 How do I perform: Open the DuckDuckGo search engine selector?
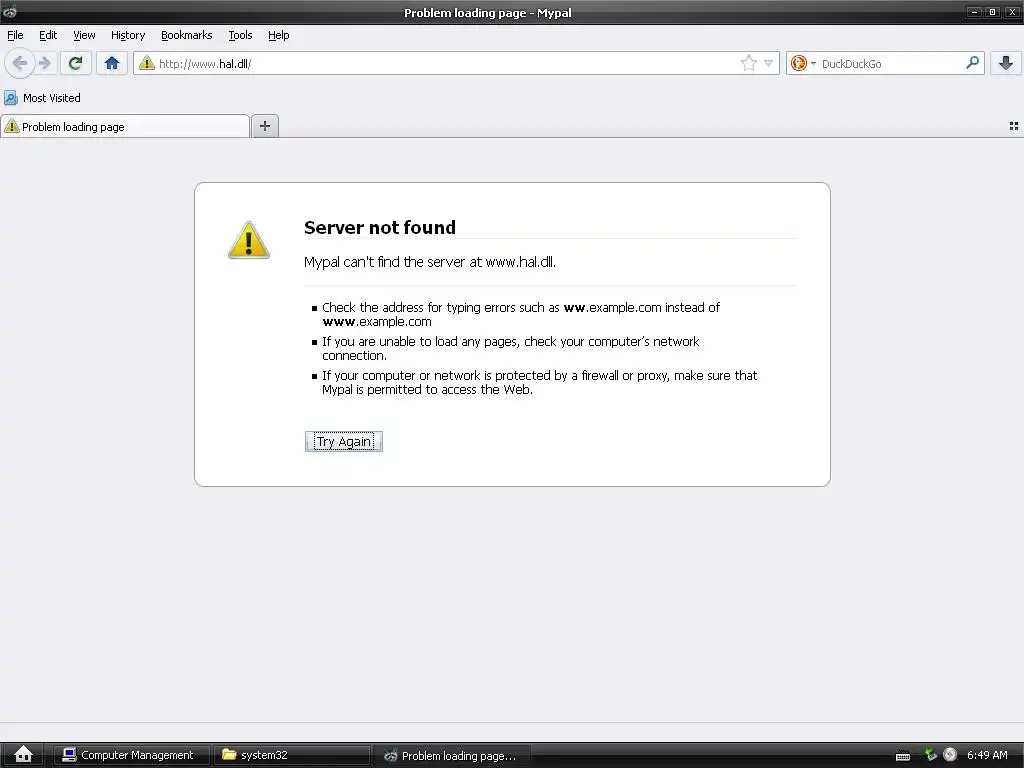click(803, 63)
